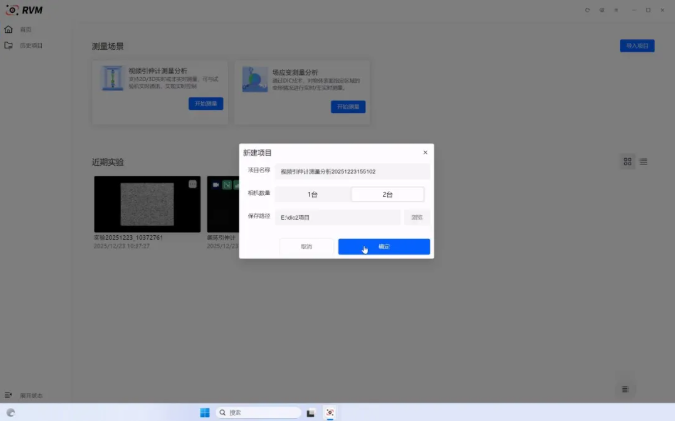This screenshot has height=421, width=676.
Task: Open the second recent experiment thumbnail
Action: pos(223,204)
